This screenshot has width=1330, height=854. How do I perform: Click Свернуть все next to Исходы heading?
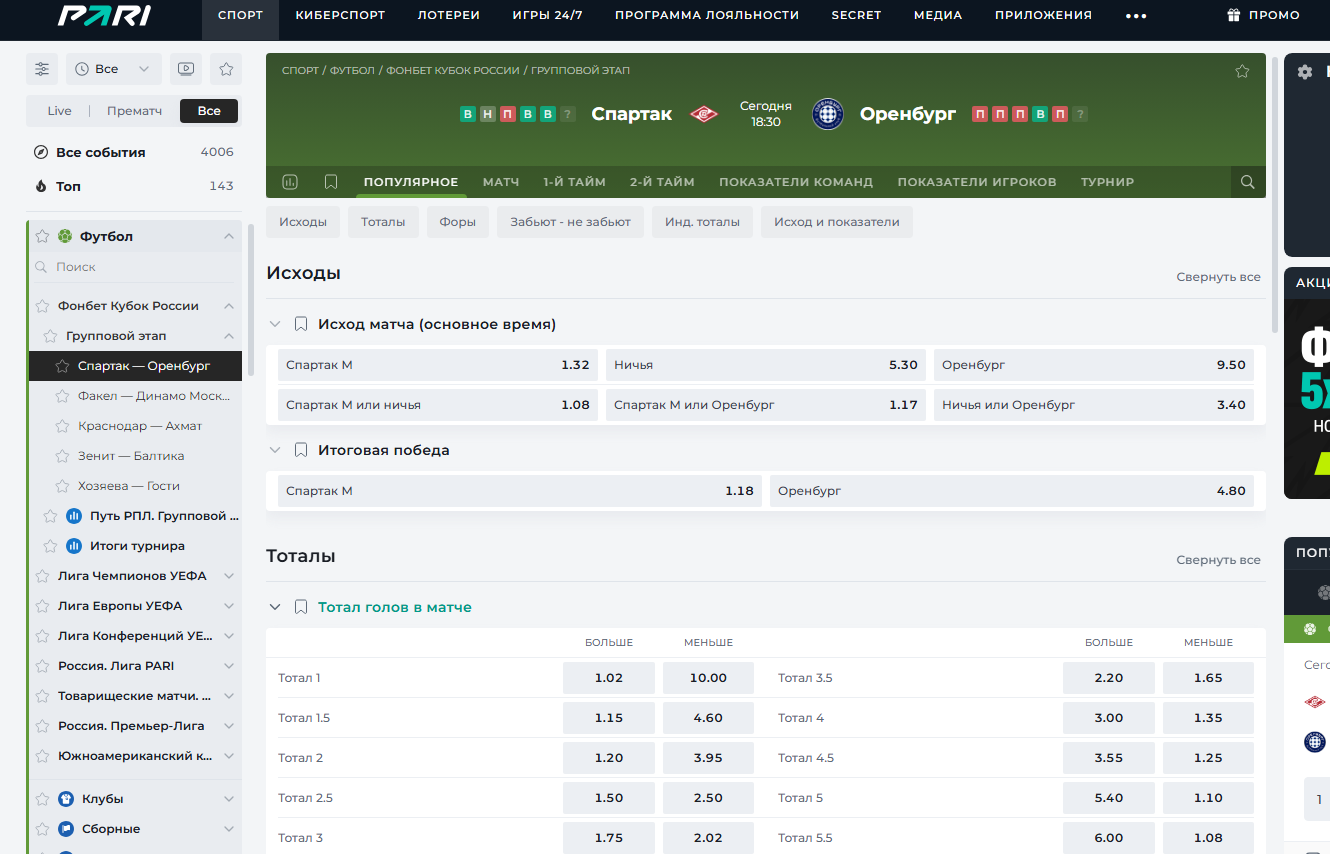pyautogui.click(x=1218, y=277)
